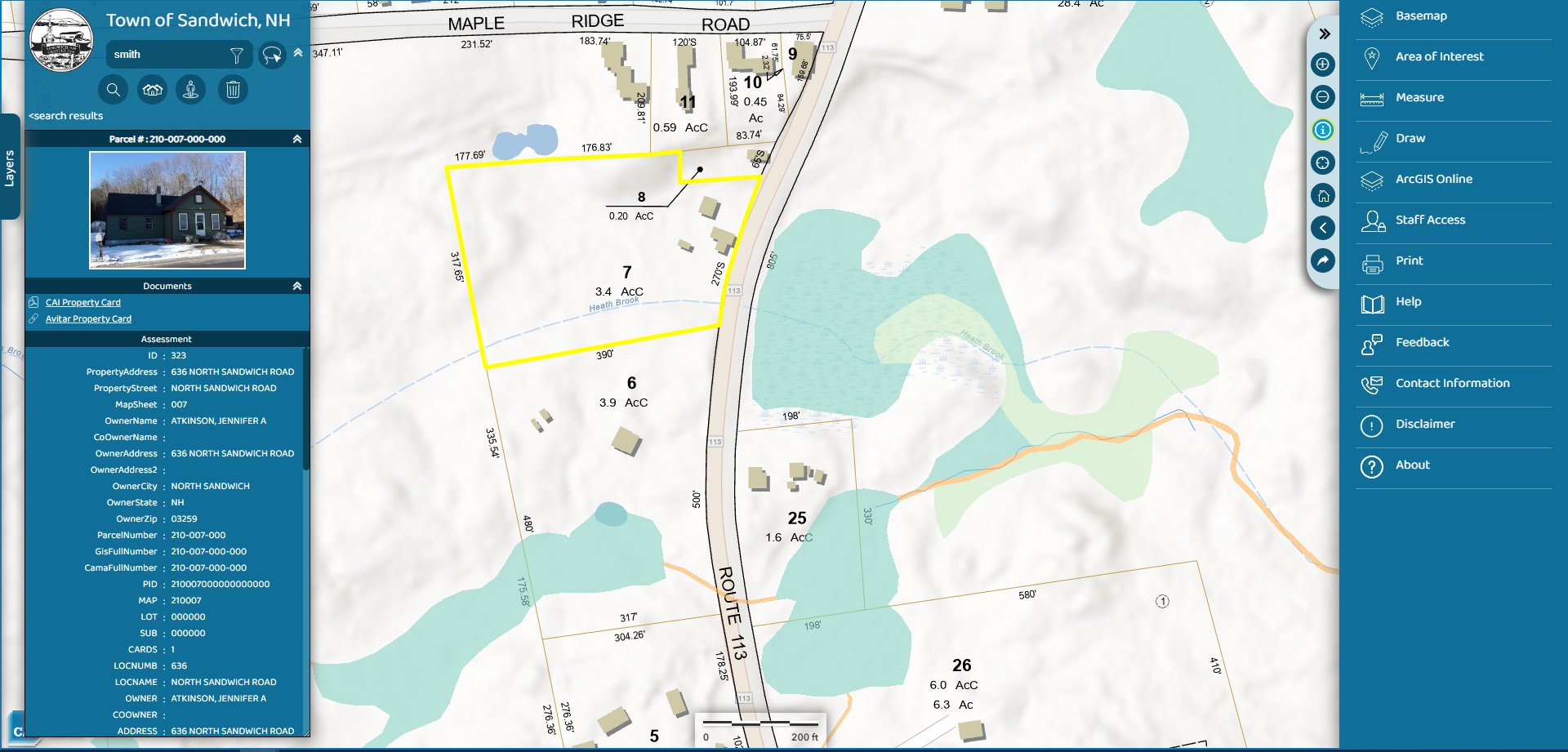
Task: Click the Print menu item
Action: click(x=1454, y=263)
